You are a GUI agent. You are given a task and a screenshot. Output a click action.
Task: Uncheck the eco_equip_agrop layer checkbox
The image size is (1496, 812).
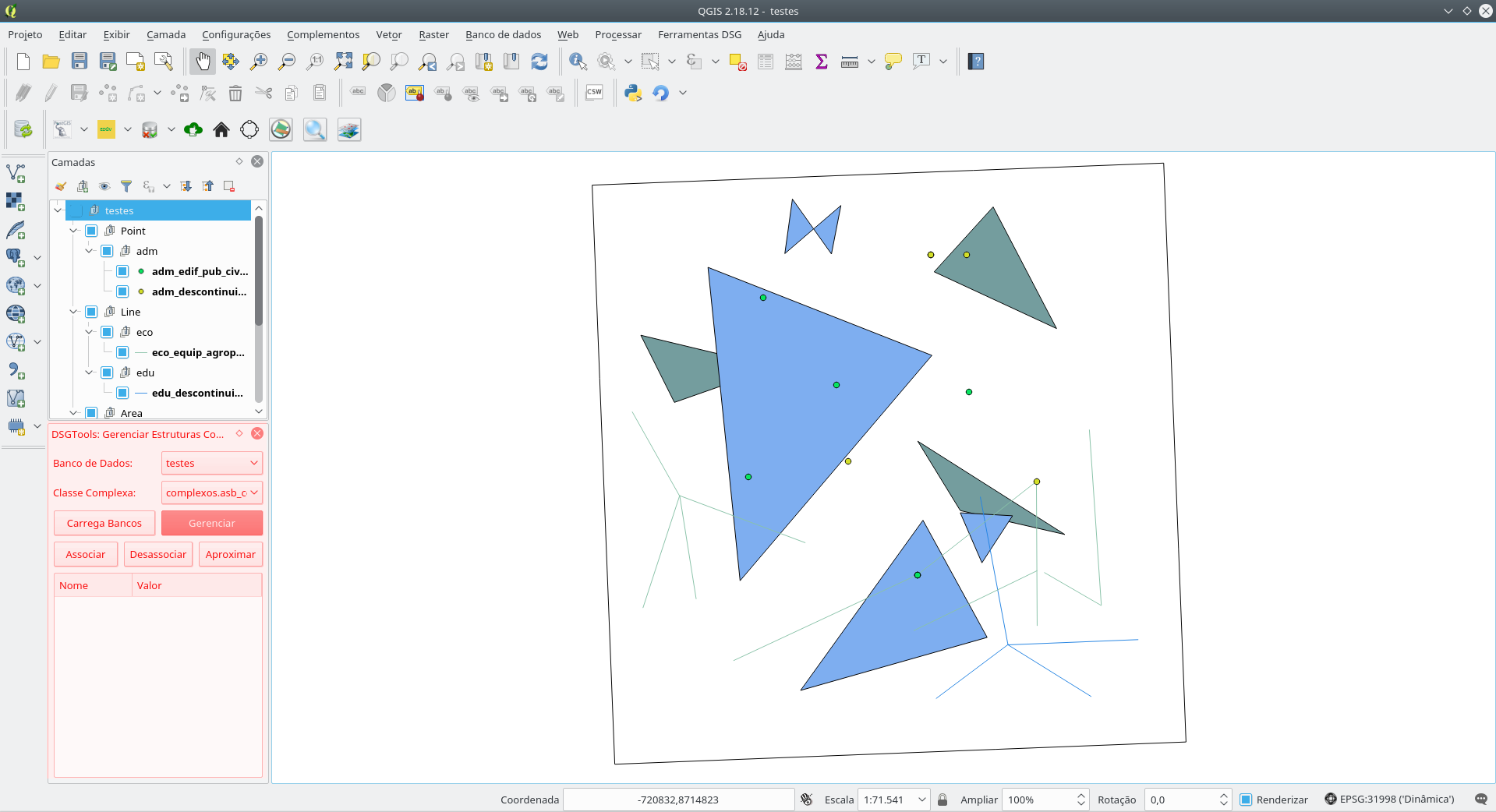122,352
